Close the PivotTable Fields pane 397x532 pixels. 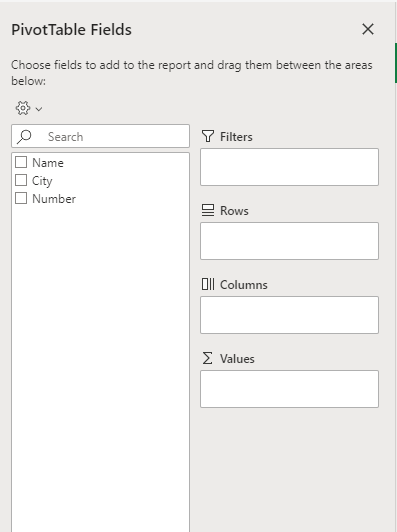(x=368, y=29)
